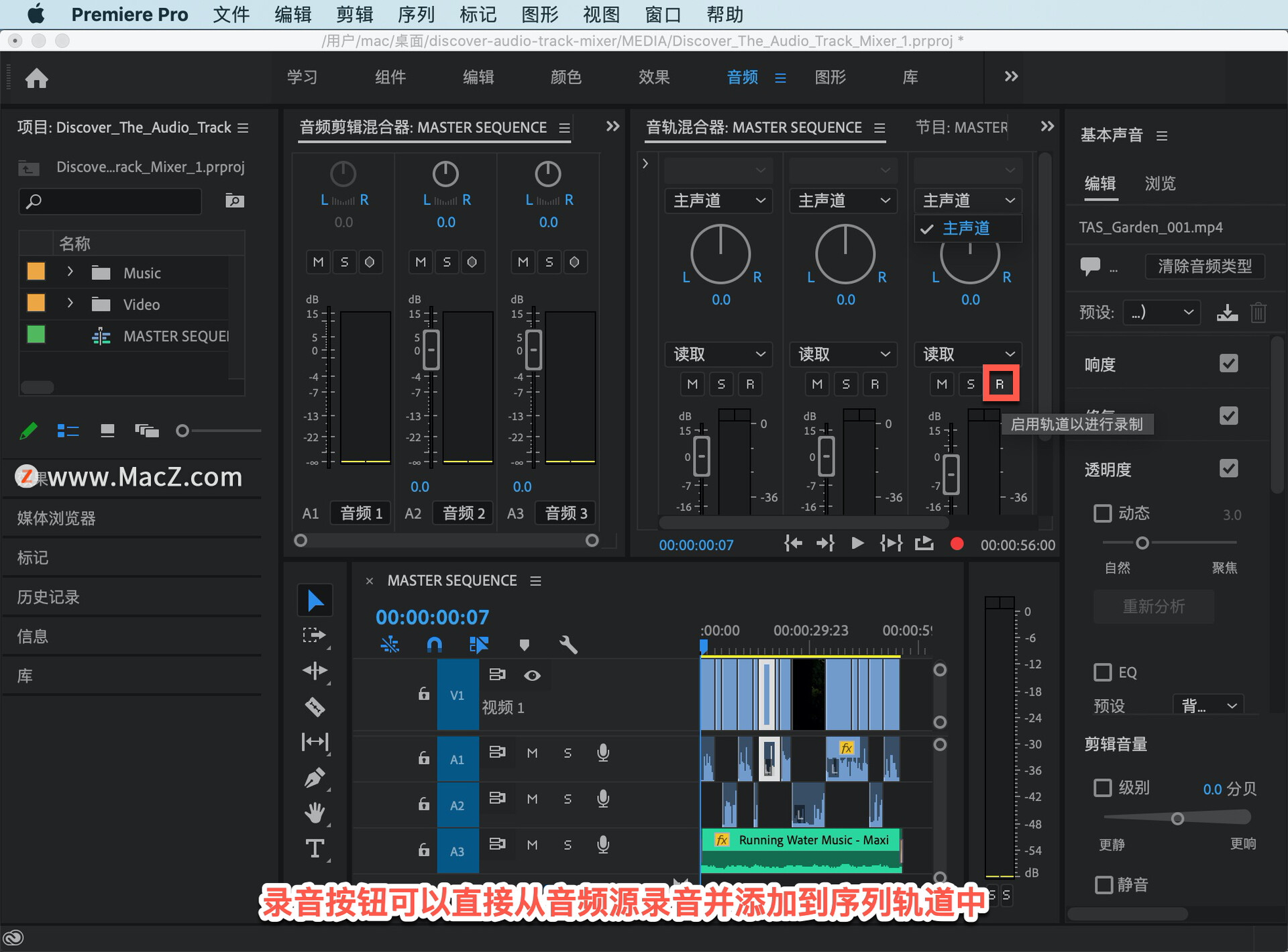Image resolution: width=1288 pixels, height=952 pixels.
Task: Click the 剪辑音量 level slider handle
Action: (1177, 818)
